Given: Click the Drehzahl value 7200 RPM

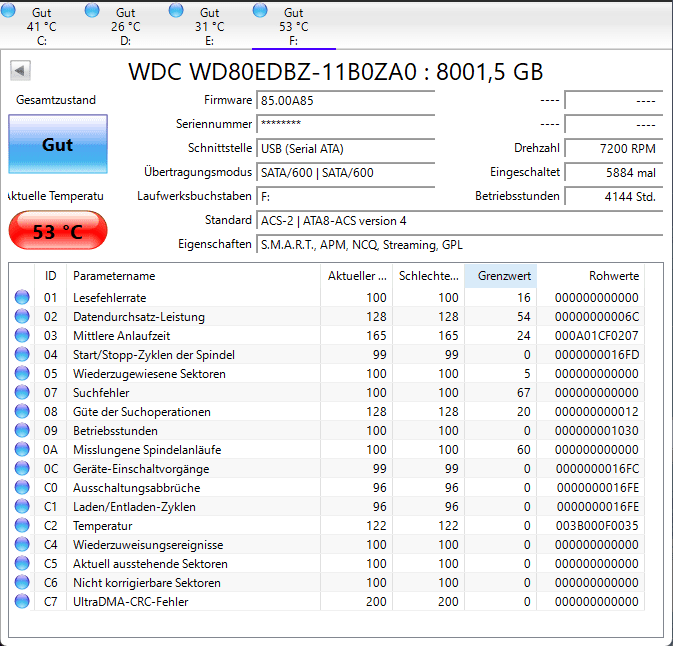Looking at the screenshot, I should (614, 149).
